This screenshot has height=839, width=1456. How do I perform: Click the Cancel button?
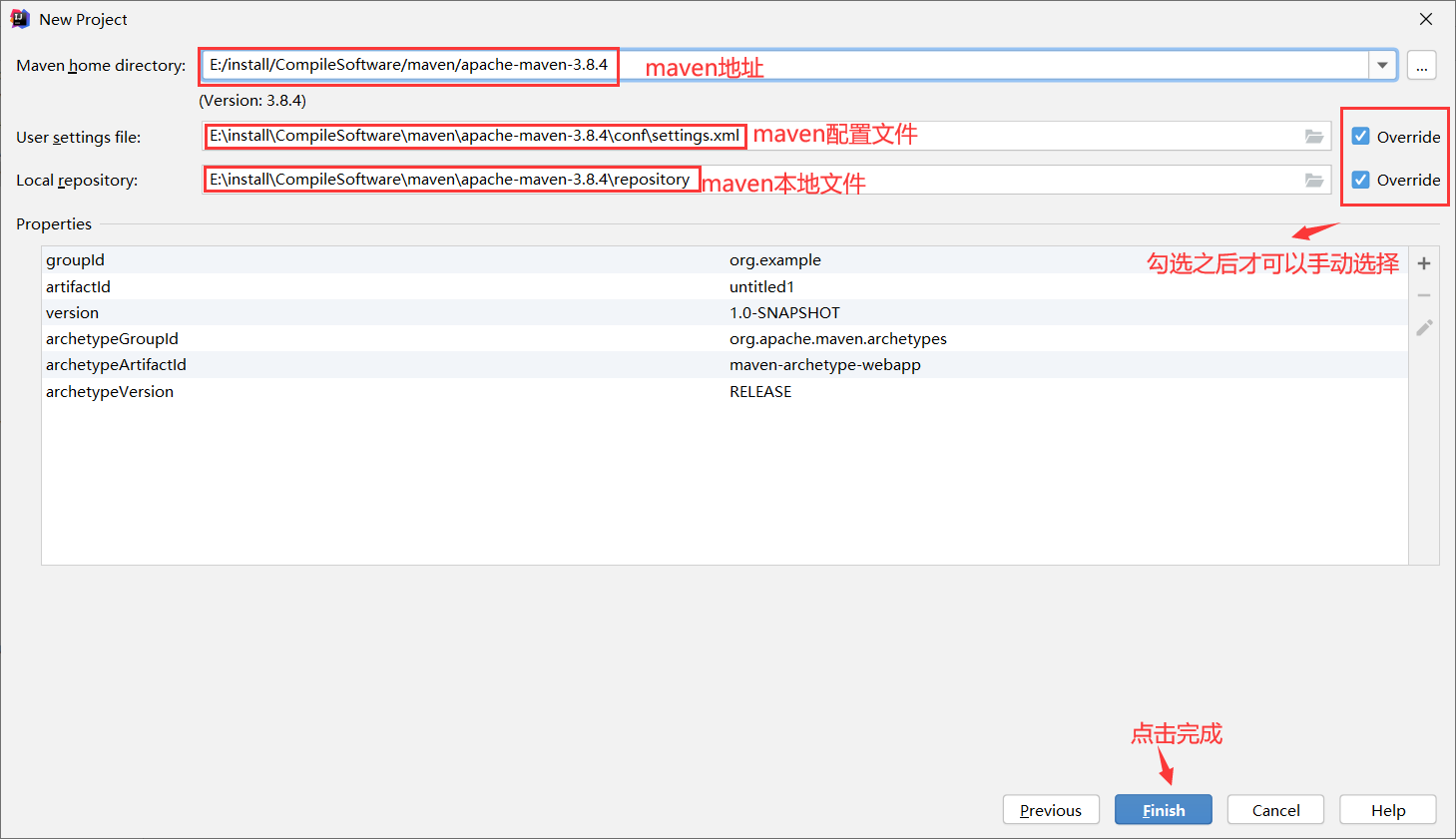(1275, 810)
